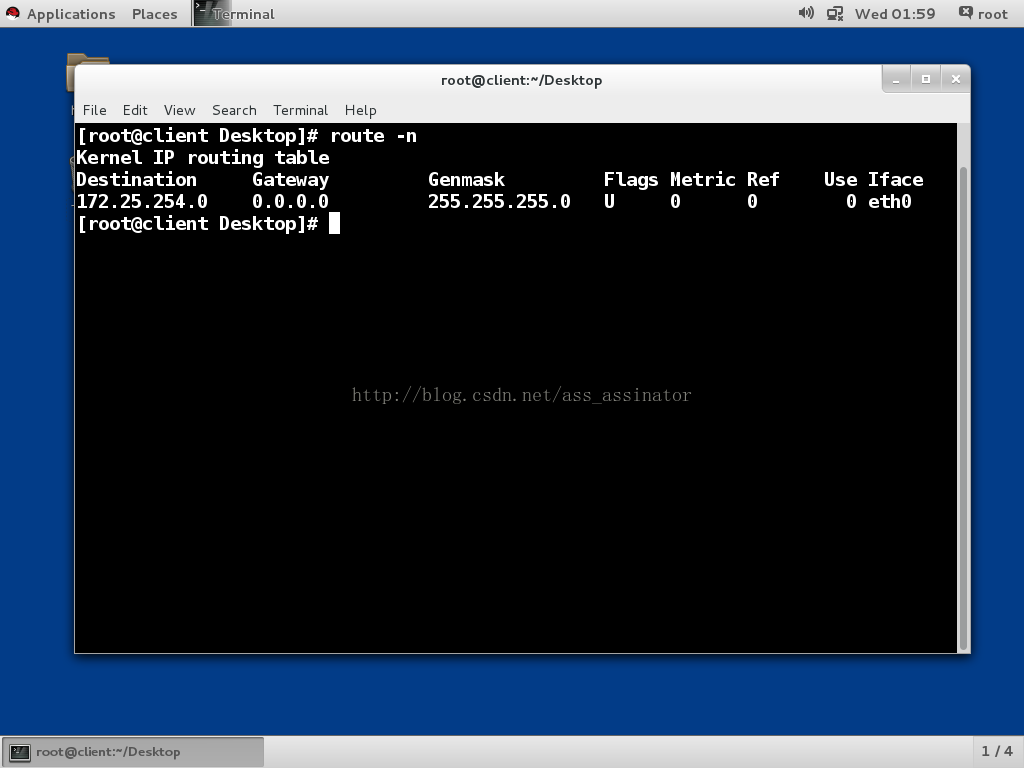This screenshot has width=1024, height=768.
Task: Click the 'Iface' column header
Action: click(x=895, y=179)
